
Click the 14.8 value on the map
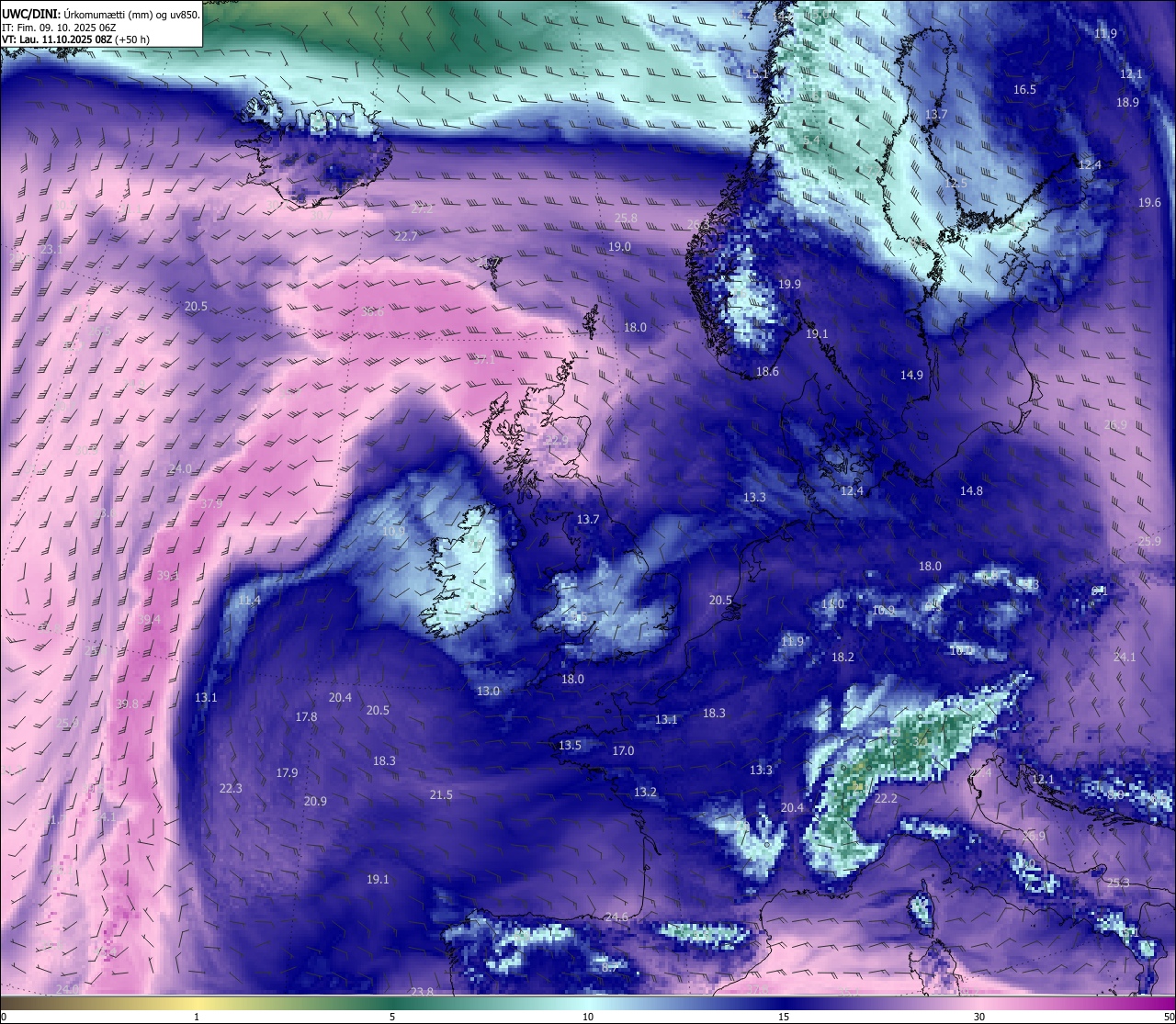tap(971, 491)
